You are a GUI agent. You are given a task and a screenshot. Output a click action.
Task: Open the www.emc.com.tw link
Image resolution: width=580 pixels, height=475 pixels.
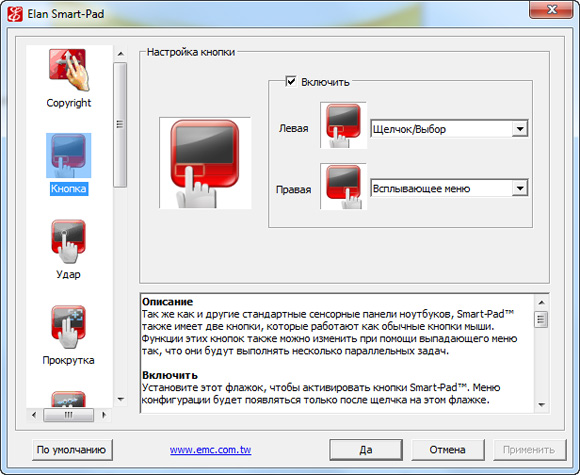click(x=210, y=450)
